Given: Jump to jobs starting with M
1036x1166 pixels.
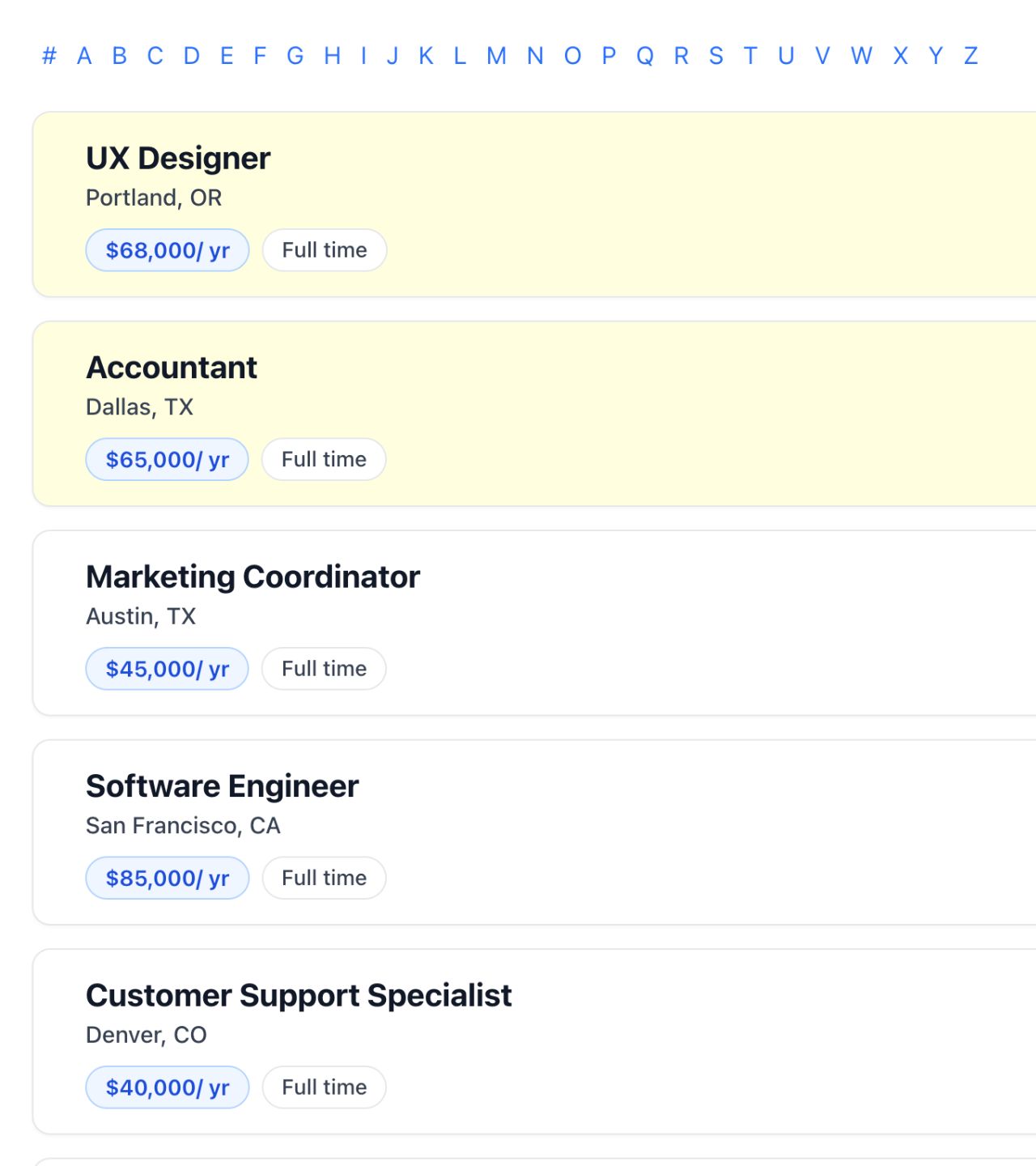Looking at the screenshot, I should click(496, 56).
